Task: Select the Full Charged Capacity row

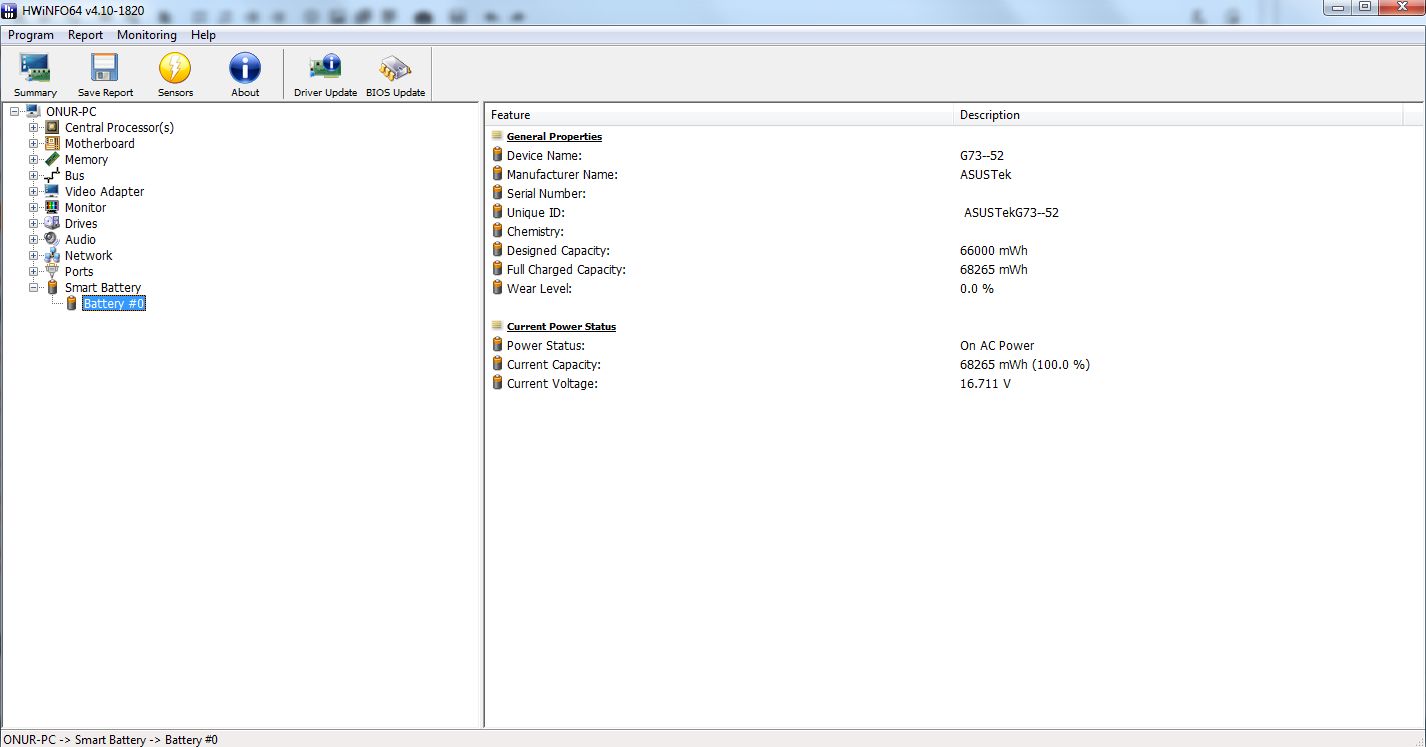Action: click(955, 270)
